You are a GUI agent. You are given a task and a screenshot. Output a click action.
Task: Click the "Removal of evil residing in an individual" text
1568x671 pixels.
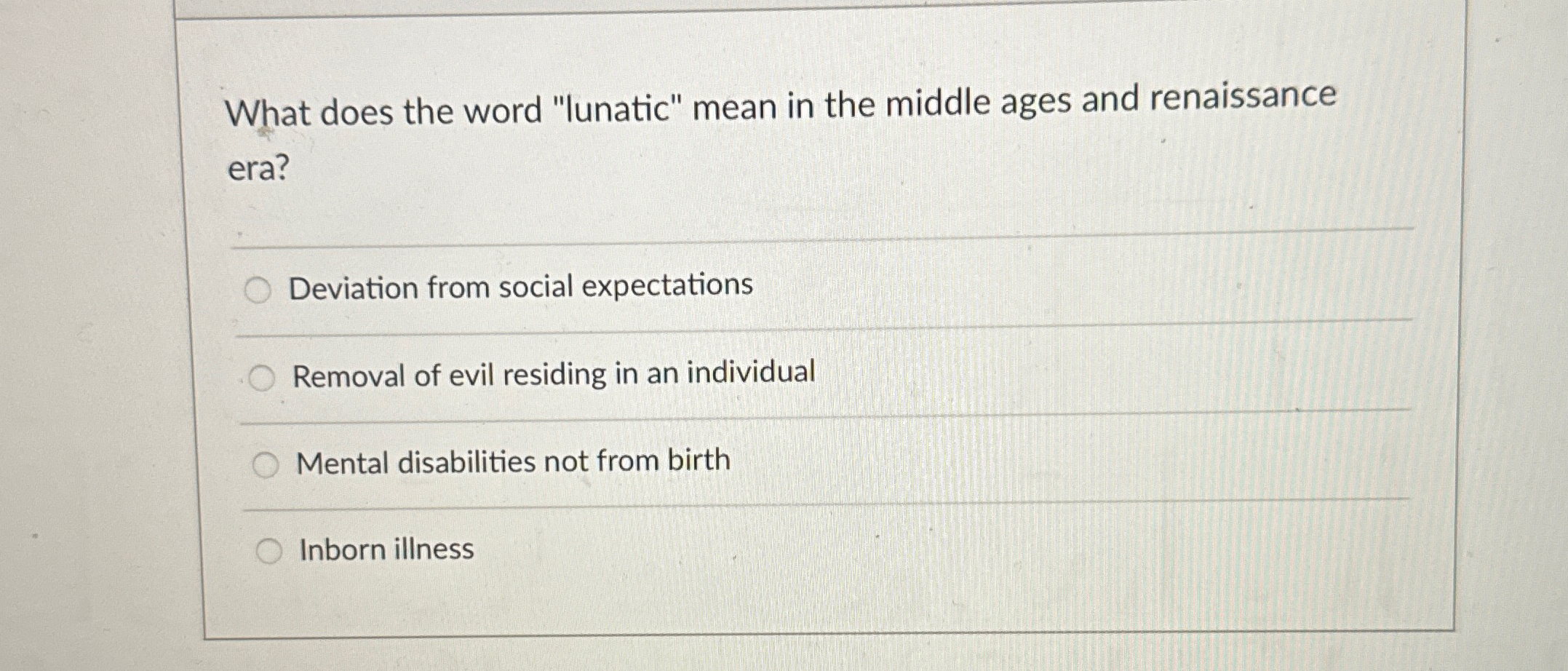pyautogui.click(x=555, y=373)
